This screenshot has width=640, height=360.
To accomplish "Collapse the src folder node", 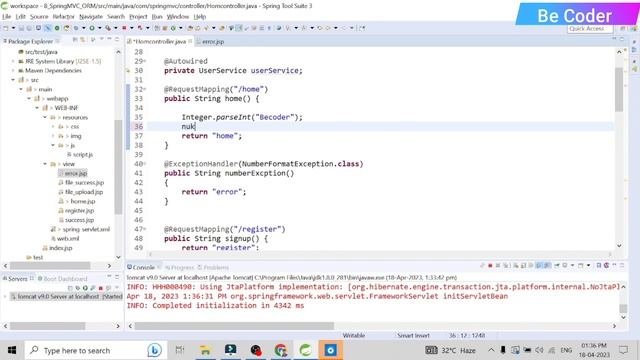I will click(x=13, y=80).
